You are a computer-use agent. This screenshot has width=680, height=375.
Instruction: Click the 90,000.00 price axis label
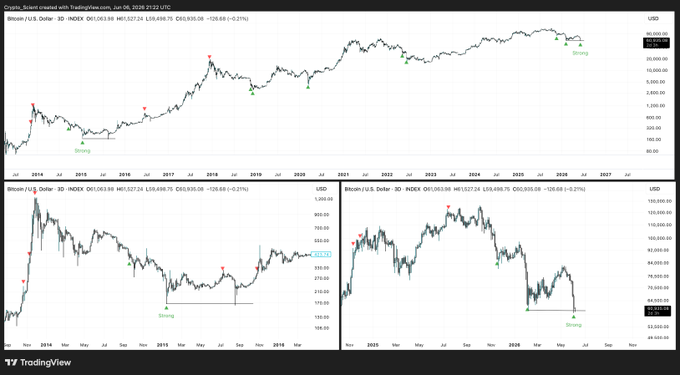(657, 34)
